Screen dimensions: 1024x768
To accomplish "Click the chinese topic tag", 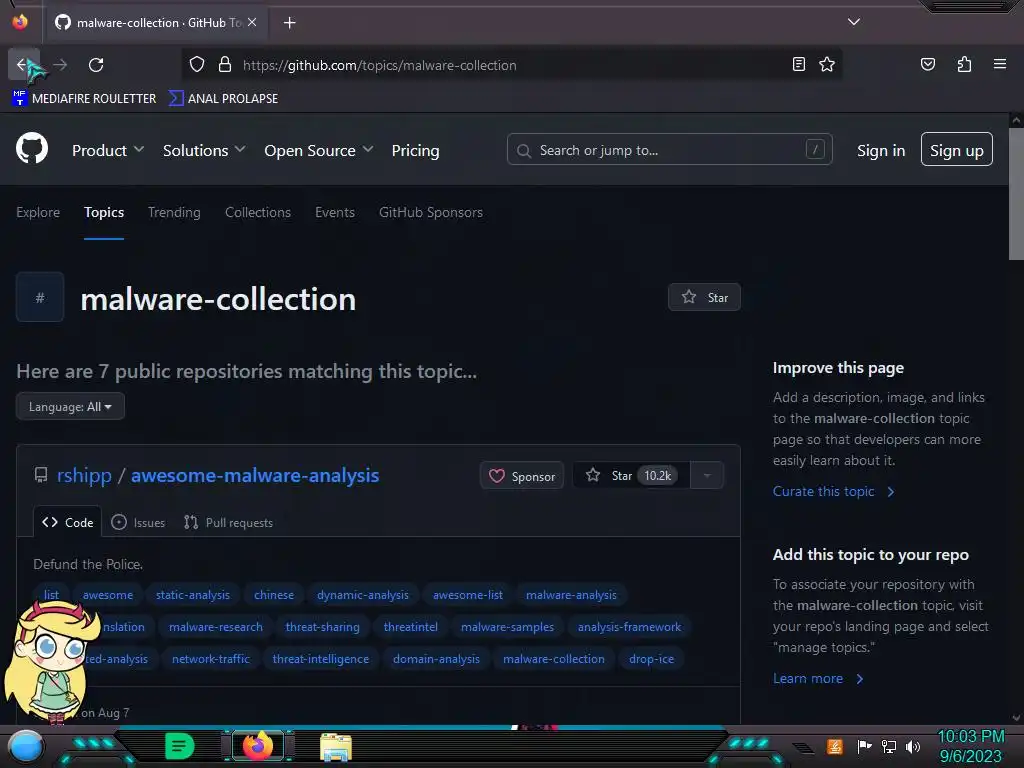I will point(274,595).
